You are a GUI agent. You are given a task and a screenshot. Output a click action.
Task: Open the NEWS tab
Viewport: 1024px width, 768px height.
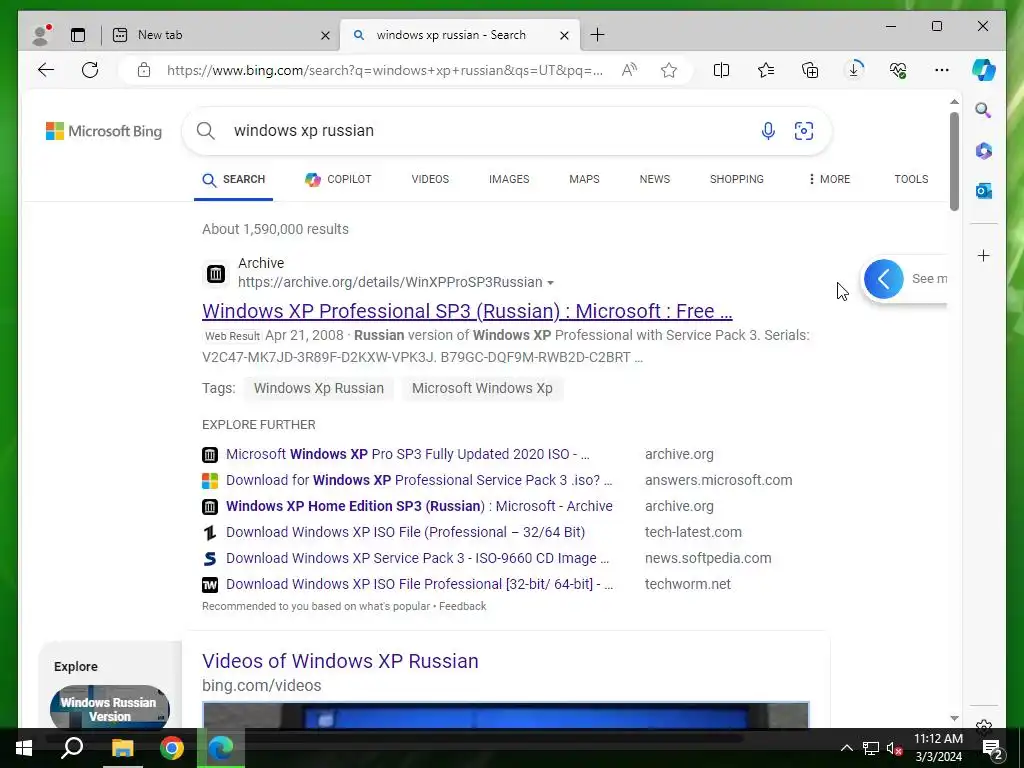click(655, 179)
